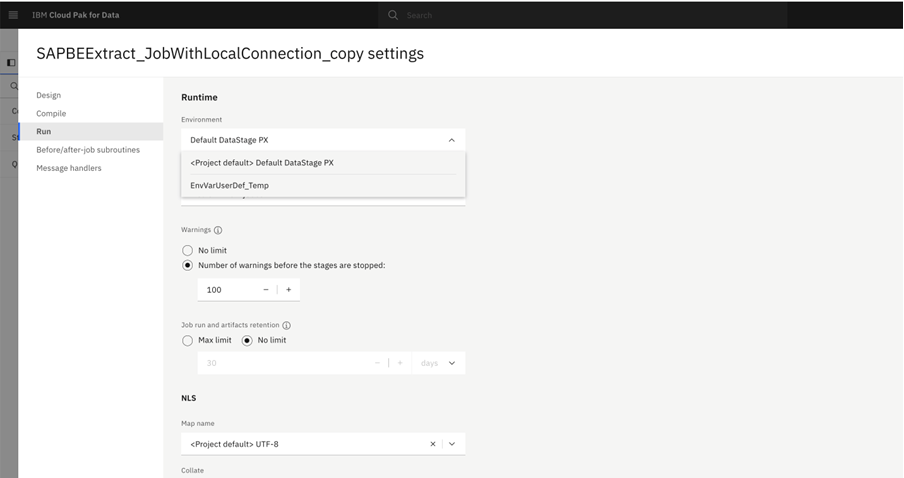Open the hamburger navigation menu
The width and height of the screenshot is (904, 478).
13,15
